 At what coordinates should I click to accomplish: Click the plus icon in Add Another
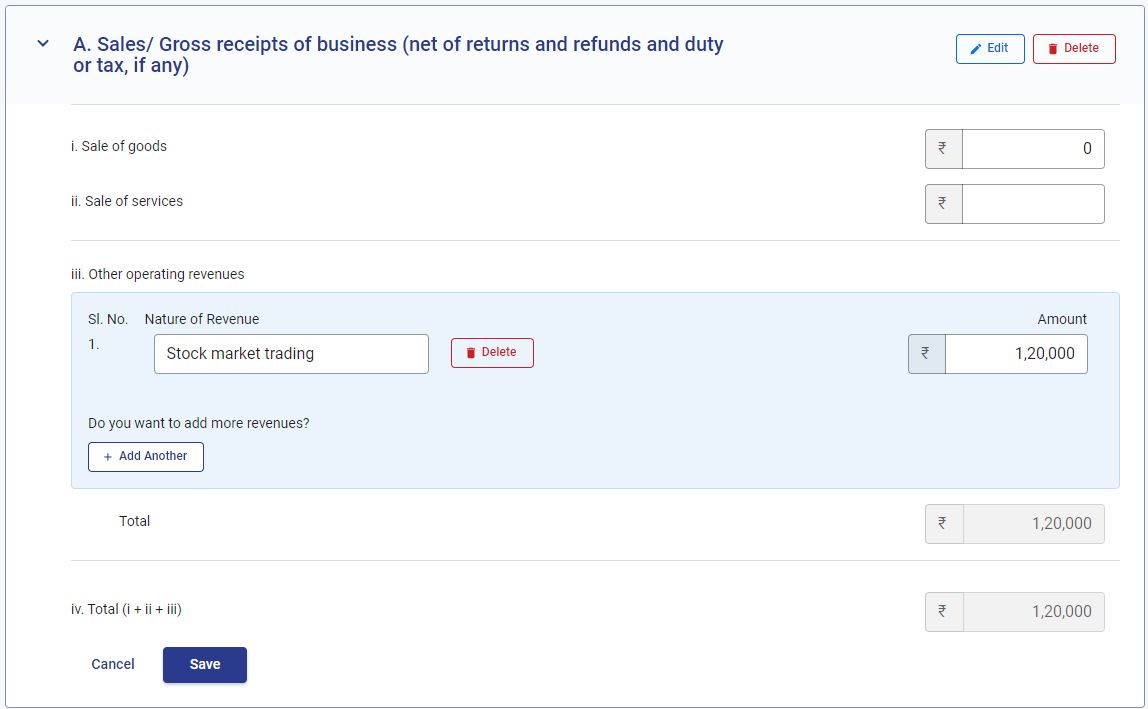click(x=108, y=456)
